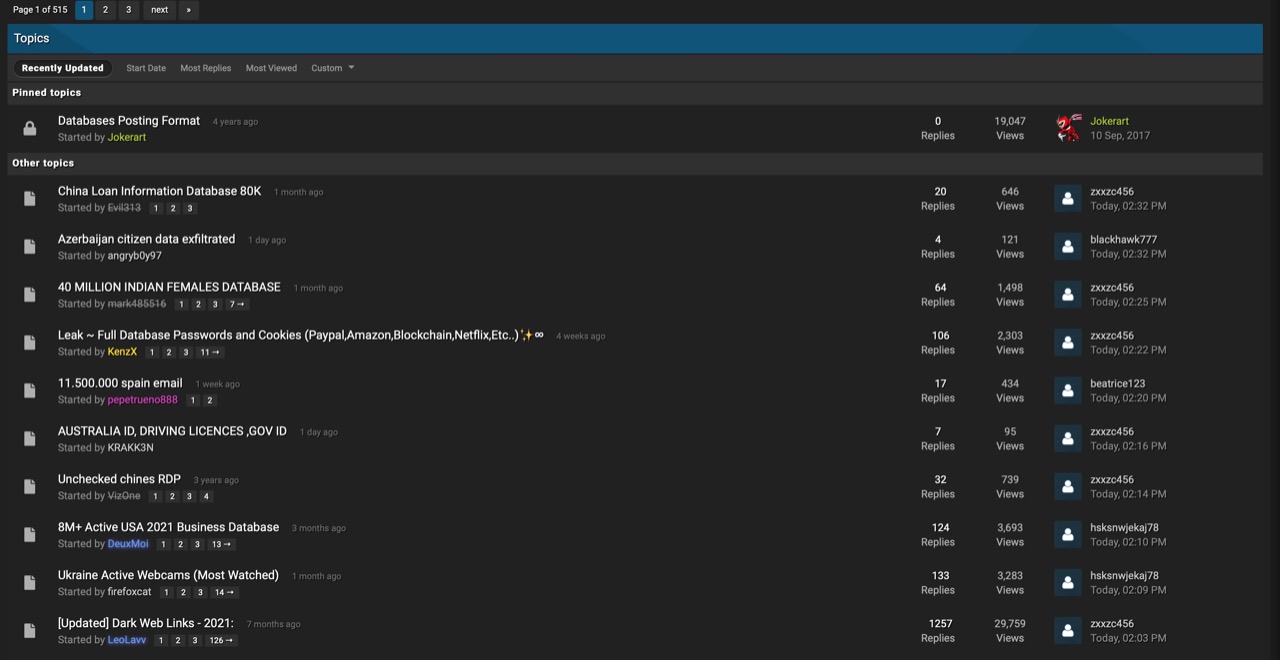Image resolution: width=1280 pixels, height=660 pixels.
Task: Open the Databases Posting Format pinned topic
Action: coord(129,121)
